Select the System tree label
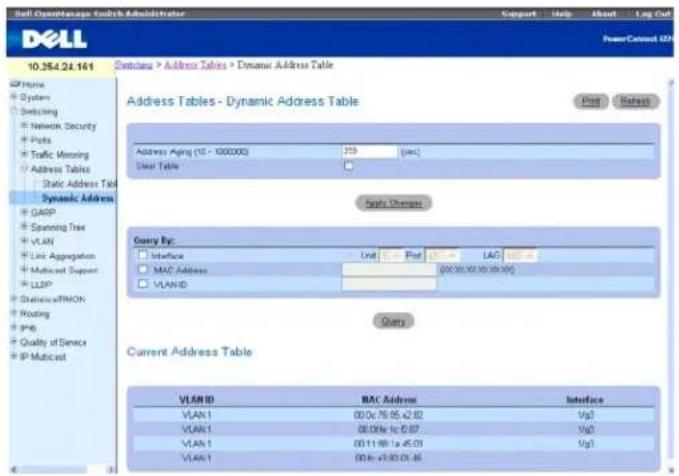This screenshot has width=679, height=476. coord(35,97)
